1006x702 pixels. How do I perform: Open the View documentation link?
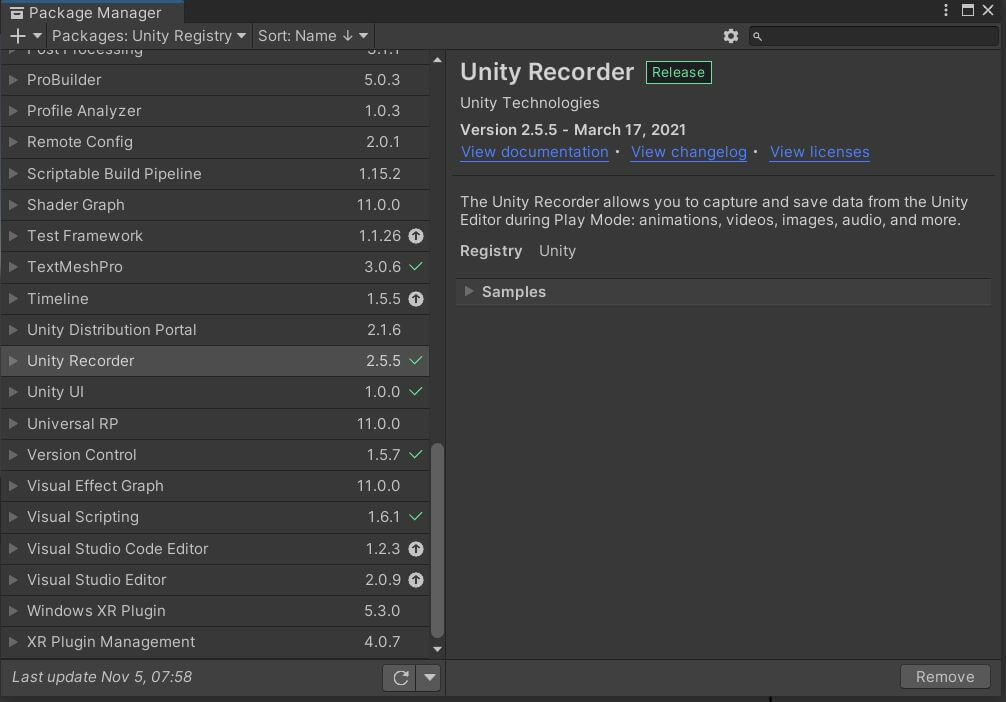[534, 152]
